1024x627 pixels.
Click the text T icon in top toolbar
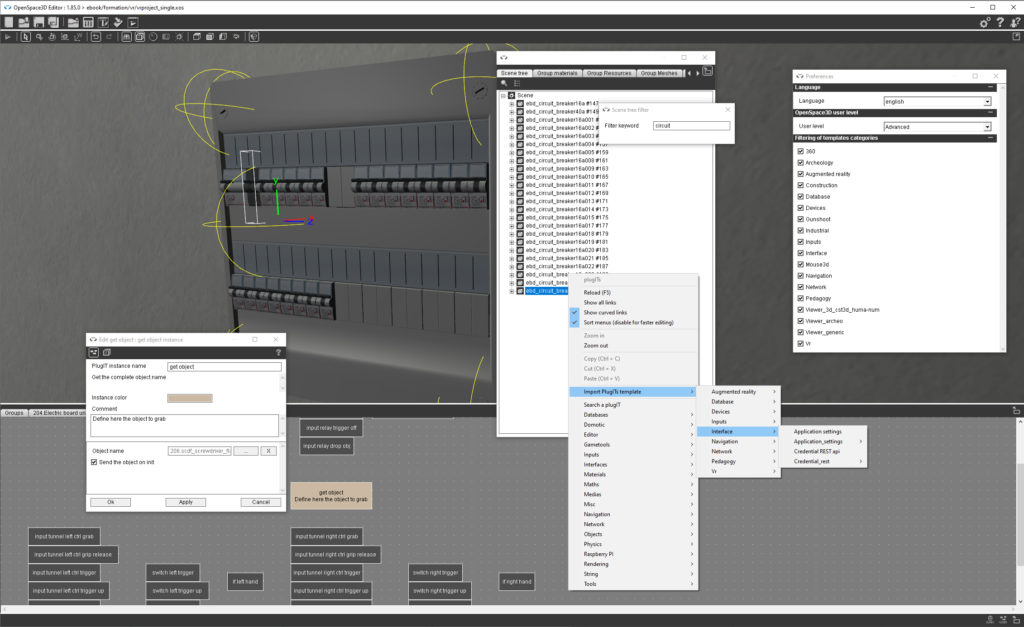[103, 22]
